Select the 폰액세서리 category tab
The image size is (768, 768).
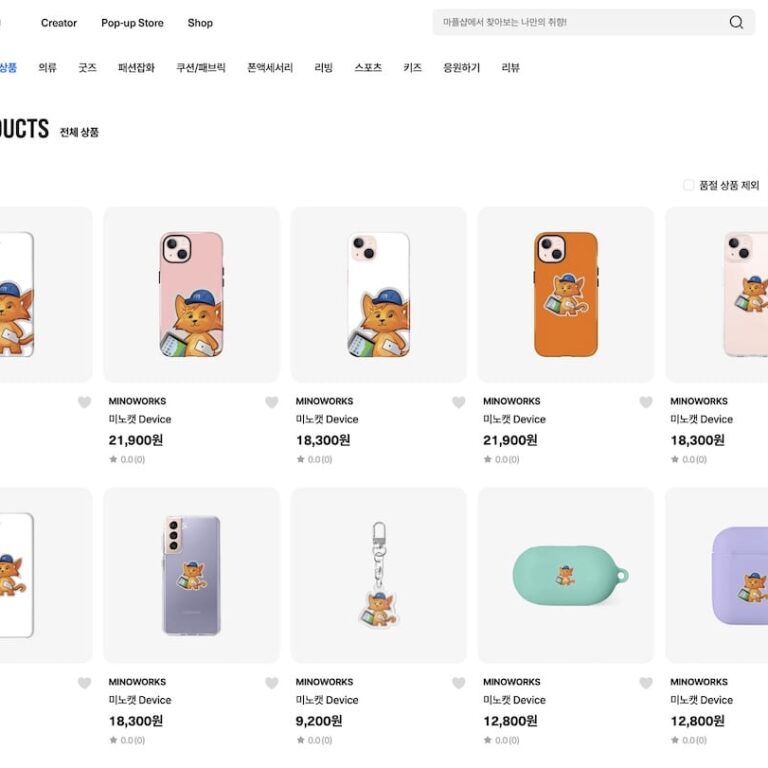pos(270,68)
